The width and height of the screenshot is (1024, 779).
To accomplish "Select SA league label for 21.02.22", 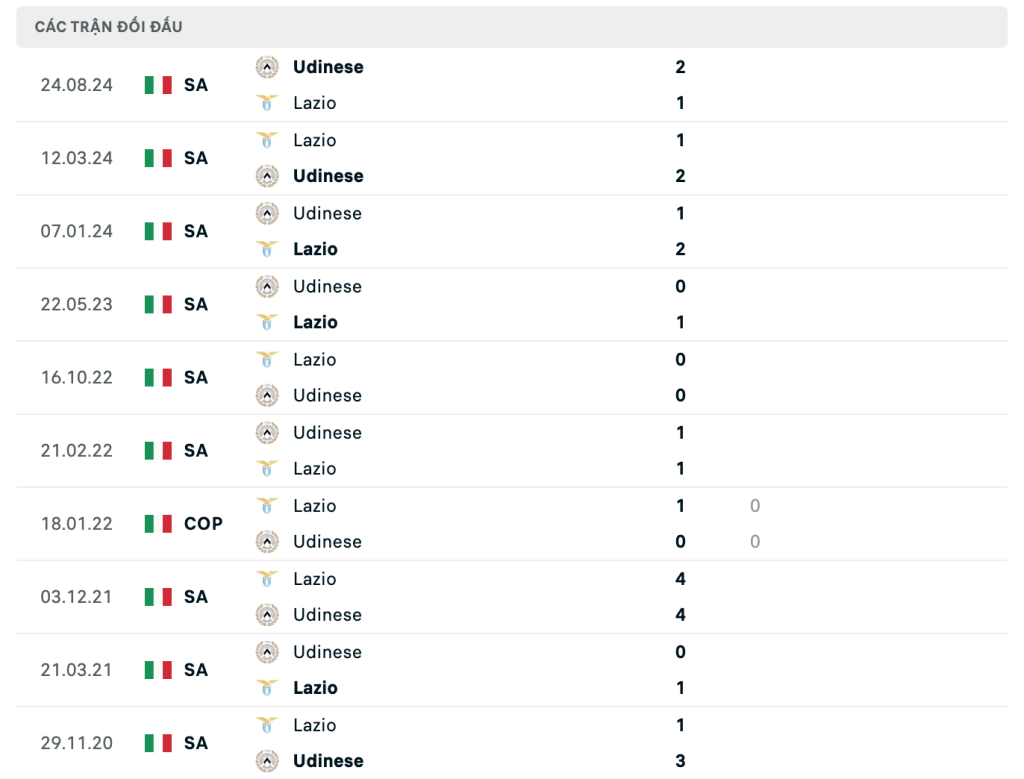I will 196,451.
